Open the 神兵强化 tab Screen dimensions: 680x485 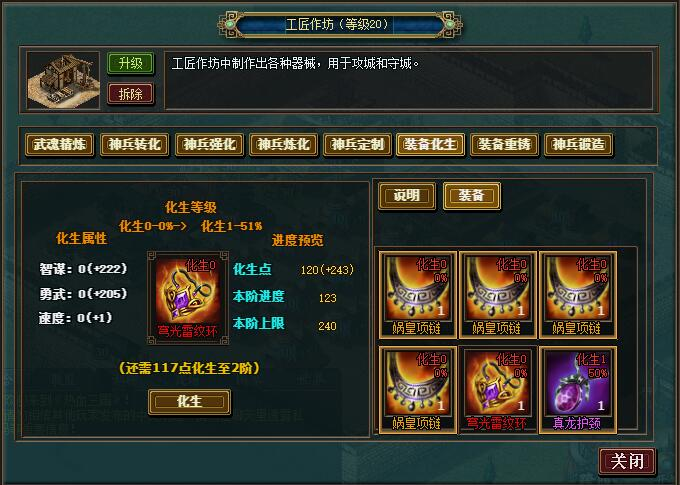point(209,144)
